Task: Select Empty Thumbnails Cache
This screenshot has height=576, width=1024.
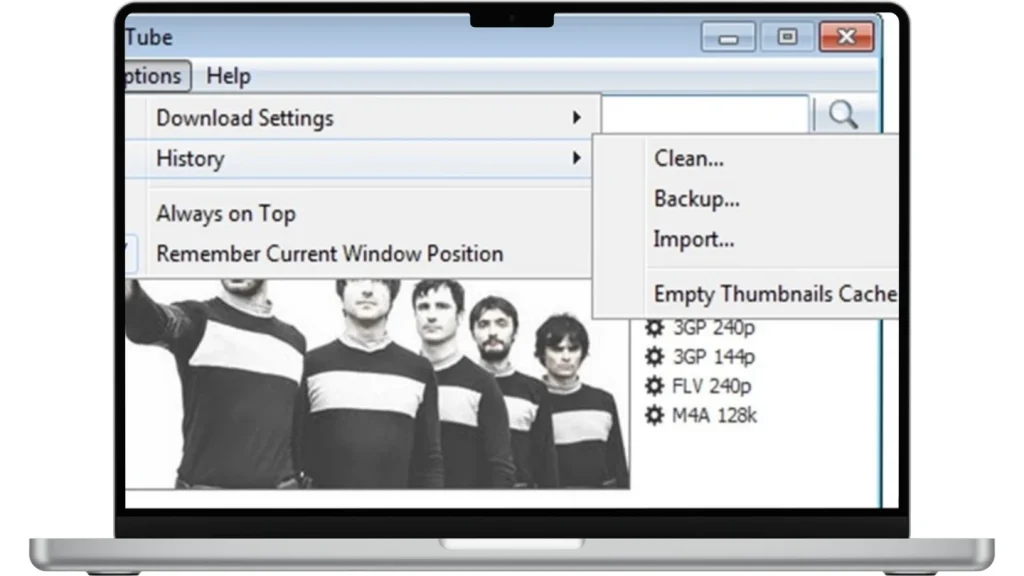Action: (774, 294)
